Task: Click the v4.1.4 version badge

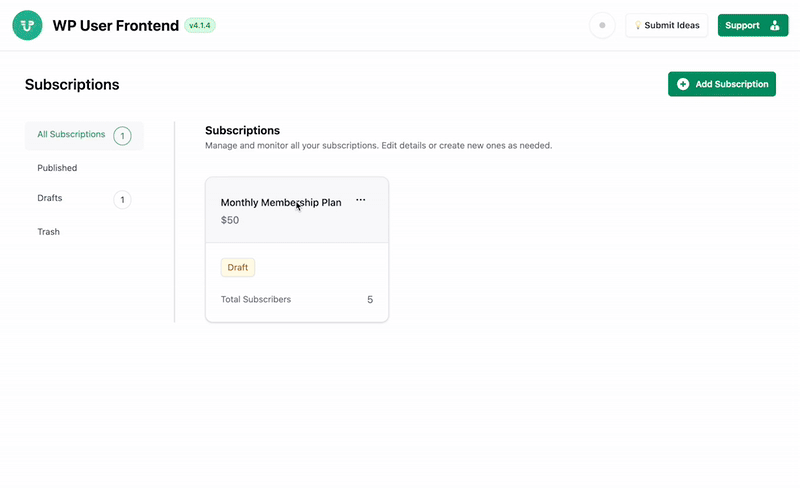Action: tap(199, 25)
